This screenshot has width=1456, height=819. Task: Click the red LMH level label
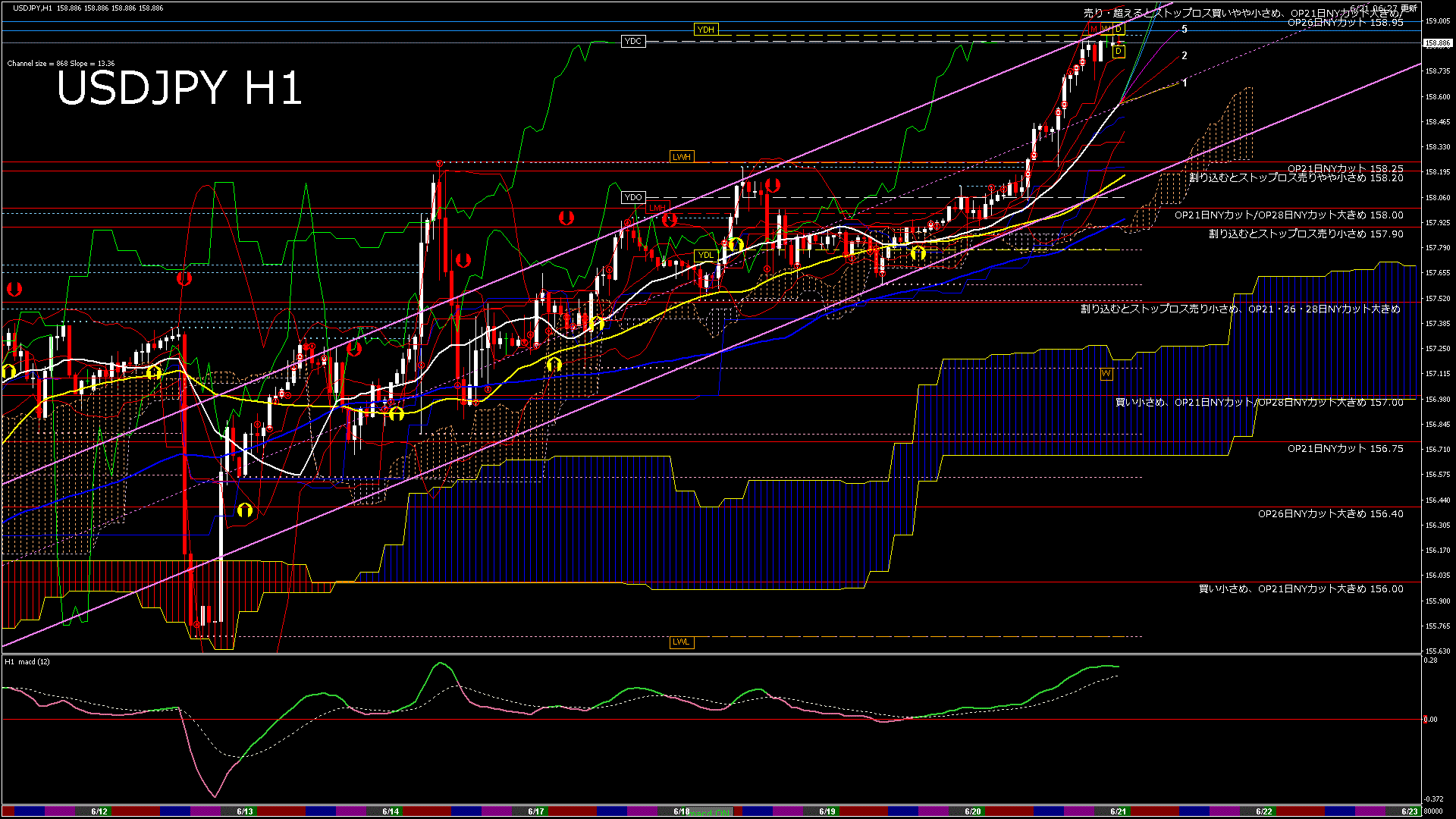657,208
